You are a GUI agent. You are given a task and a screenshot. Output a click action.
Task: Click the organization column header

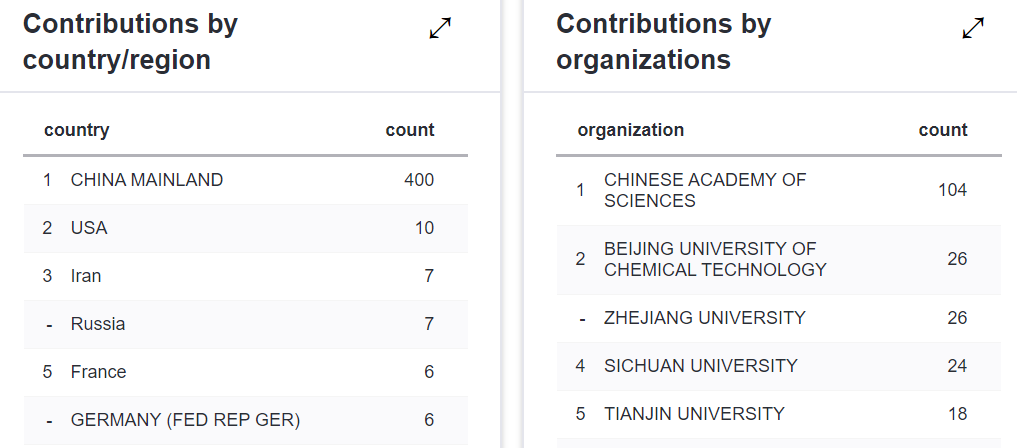tap(631, 130)
